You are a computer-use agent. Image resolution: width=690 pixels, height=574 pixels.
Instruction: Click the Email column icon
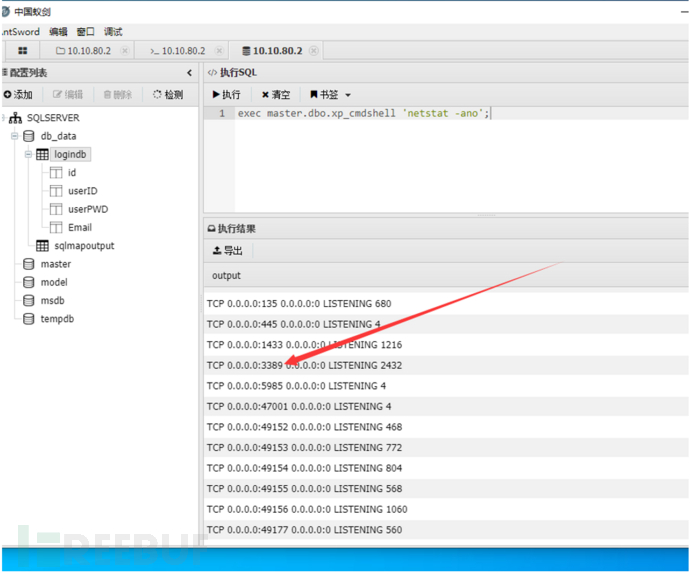(x=56, y=228)
